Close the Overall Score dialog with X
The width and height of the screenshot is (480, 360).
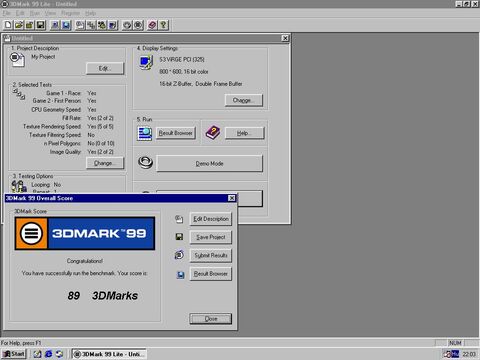coord(232,198)
